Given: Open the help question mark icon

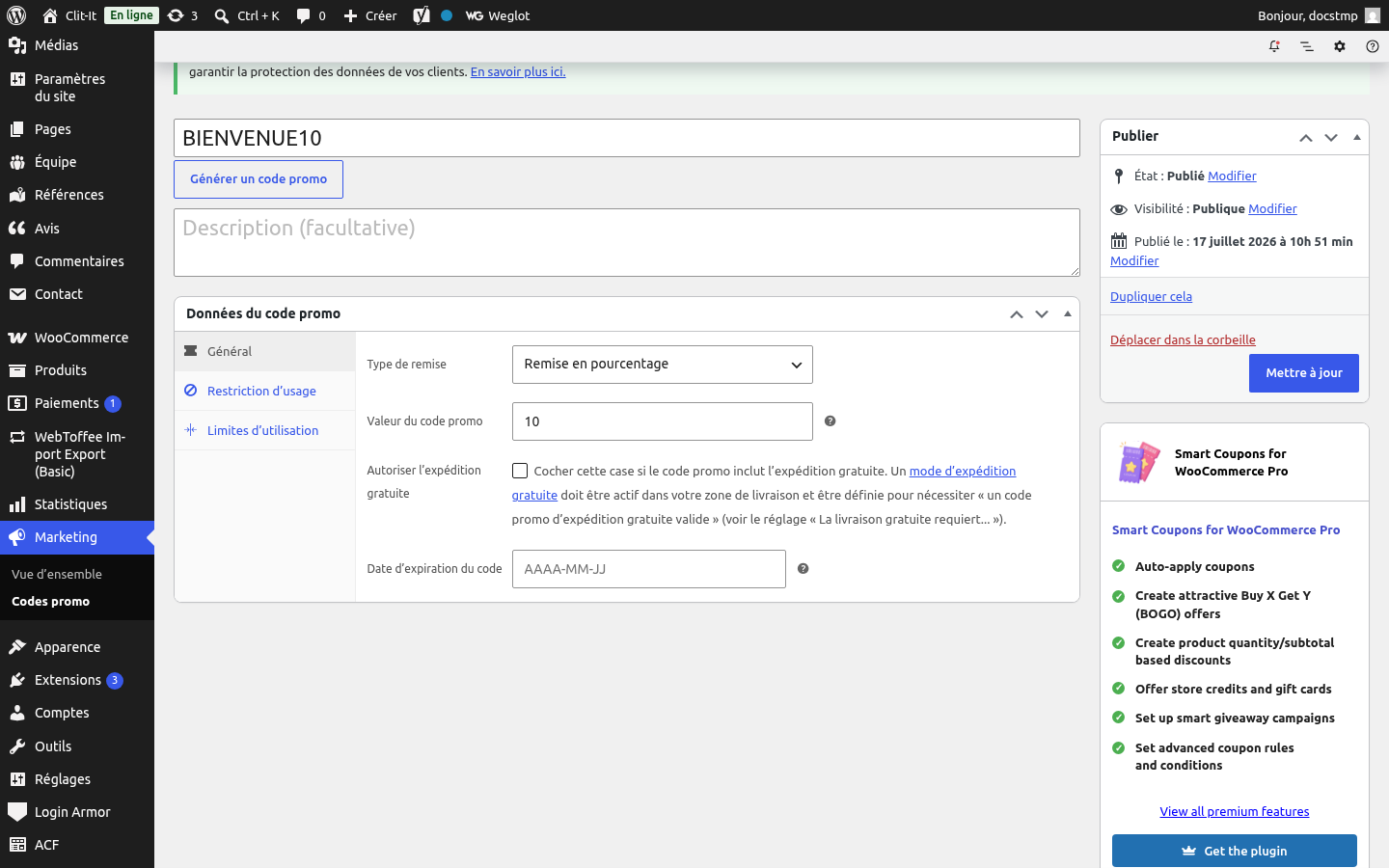Looking at the screenshot, I should click(1373, 46).
